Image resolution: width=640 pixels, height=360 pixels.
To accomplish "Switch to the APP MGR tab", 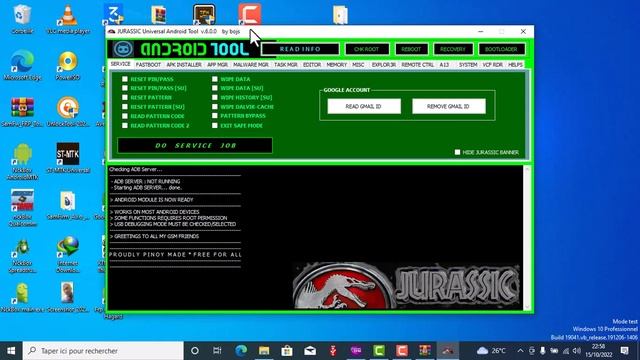I will [218, 65].
